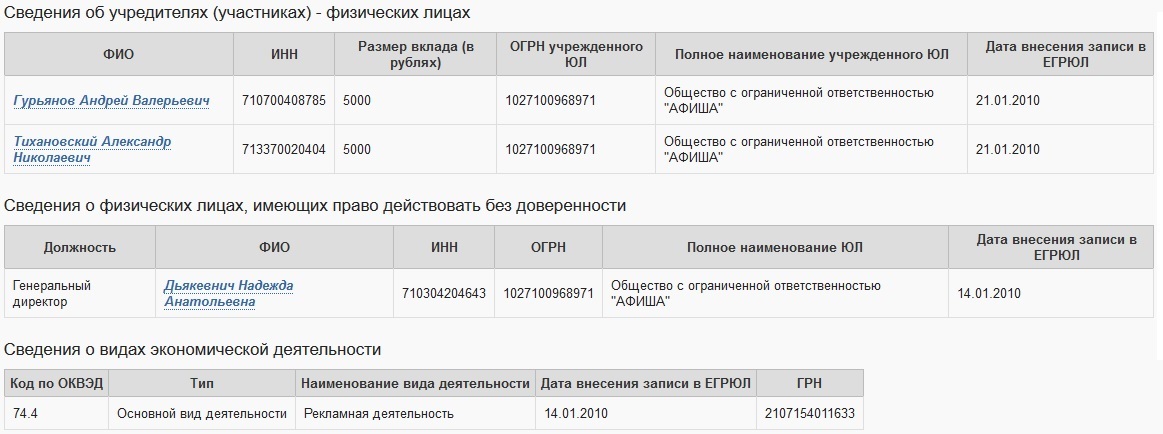The width and height of the screenshot is (1163, 434).
Task: Click the Рекламная деятельность cell
Action: coord(379,413)
